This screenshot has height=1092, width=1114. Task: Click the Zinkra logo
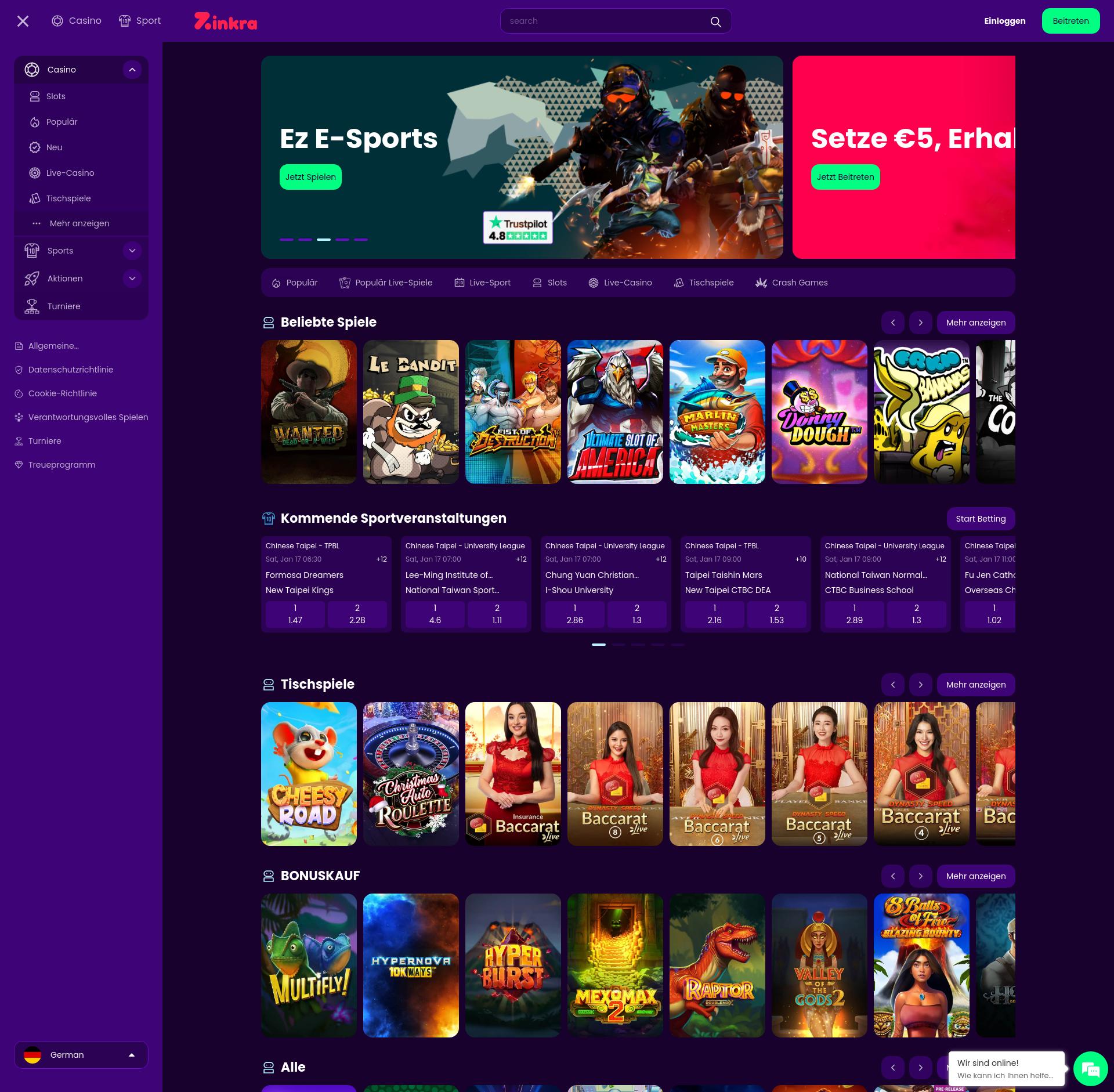(226, 21)
